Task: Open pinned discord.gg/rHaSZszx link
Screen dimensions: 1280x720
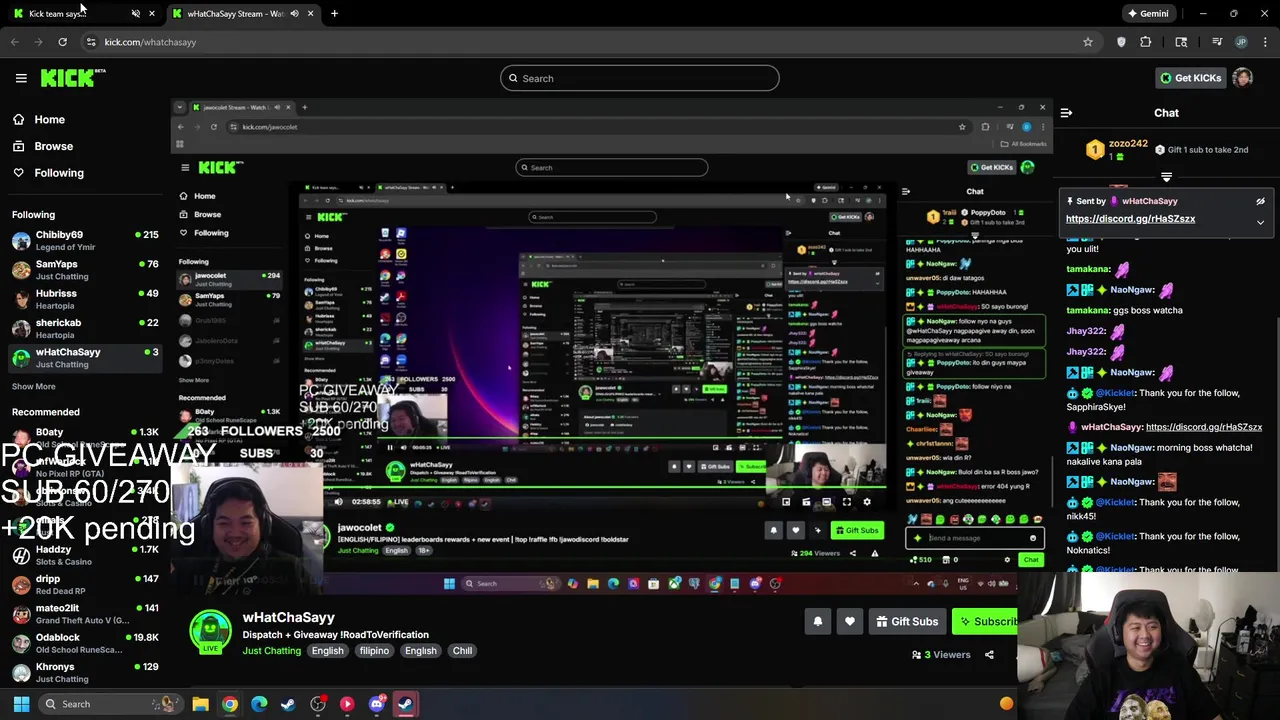Action: point(1130,219)
